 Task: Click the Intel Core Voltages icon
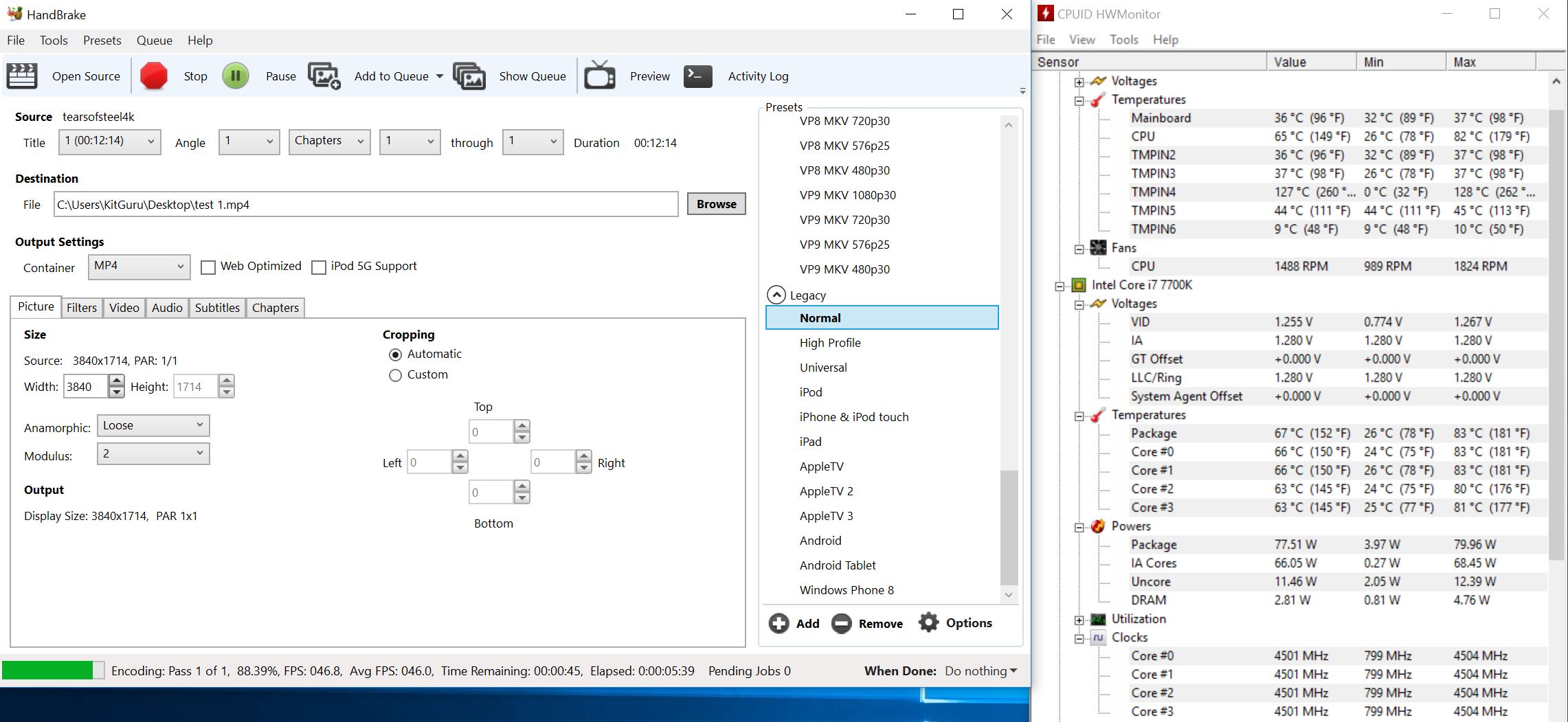(1099, 304)
